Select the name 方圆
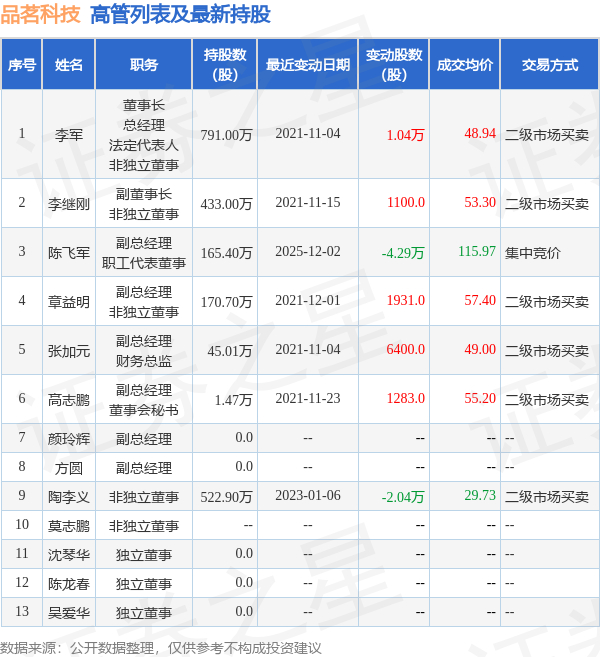600x657 pixels. tap(69, 468)
